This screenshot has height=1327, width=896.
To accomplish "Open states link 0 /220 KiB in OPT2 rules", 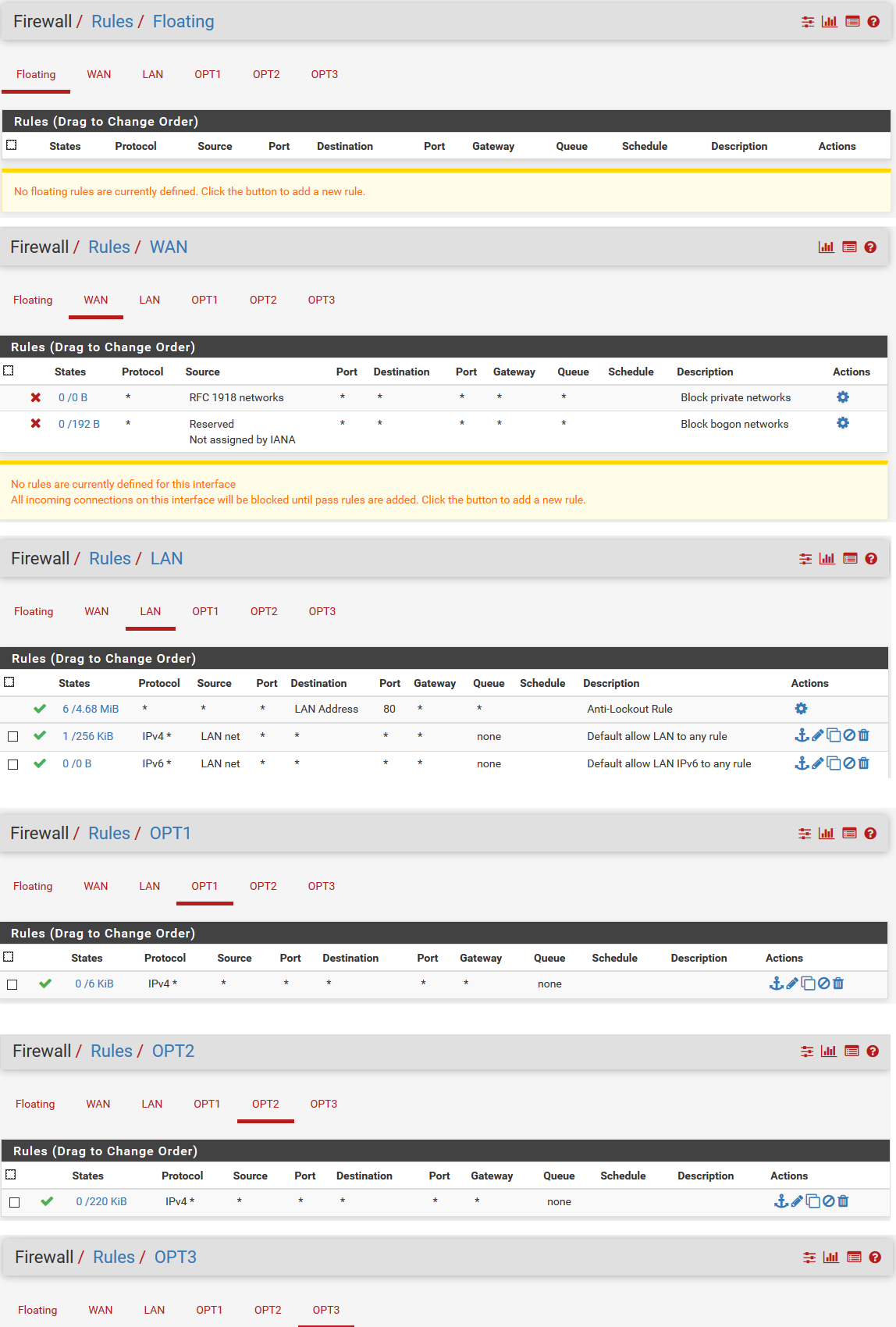I will [101, 1201].
